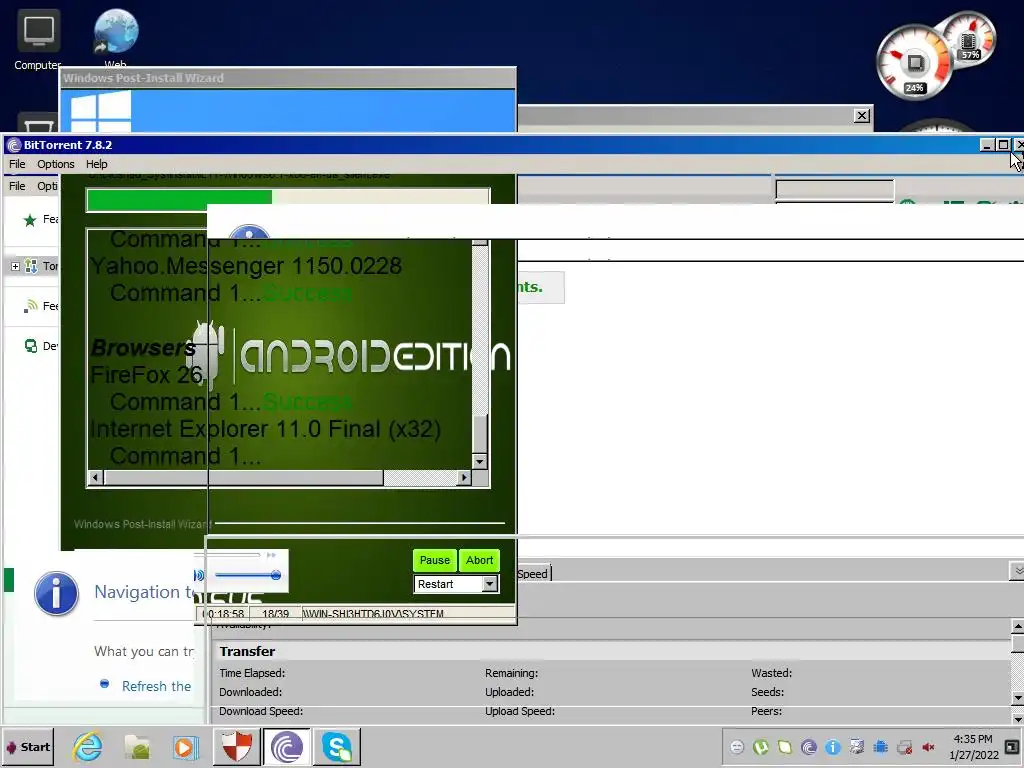Click the speaker volume icon near the slider
Viewport: 1024px width, 768px height.
199,575
